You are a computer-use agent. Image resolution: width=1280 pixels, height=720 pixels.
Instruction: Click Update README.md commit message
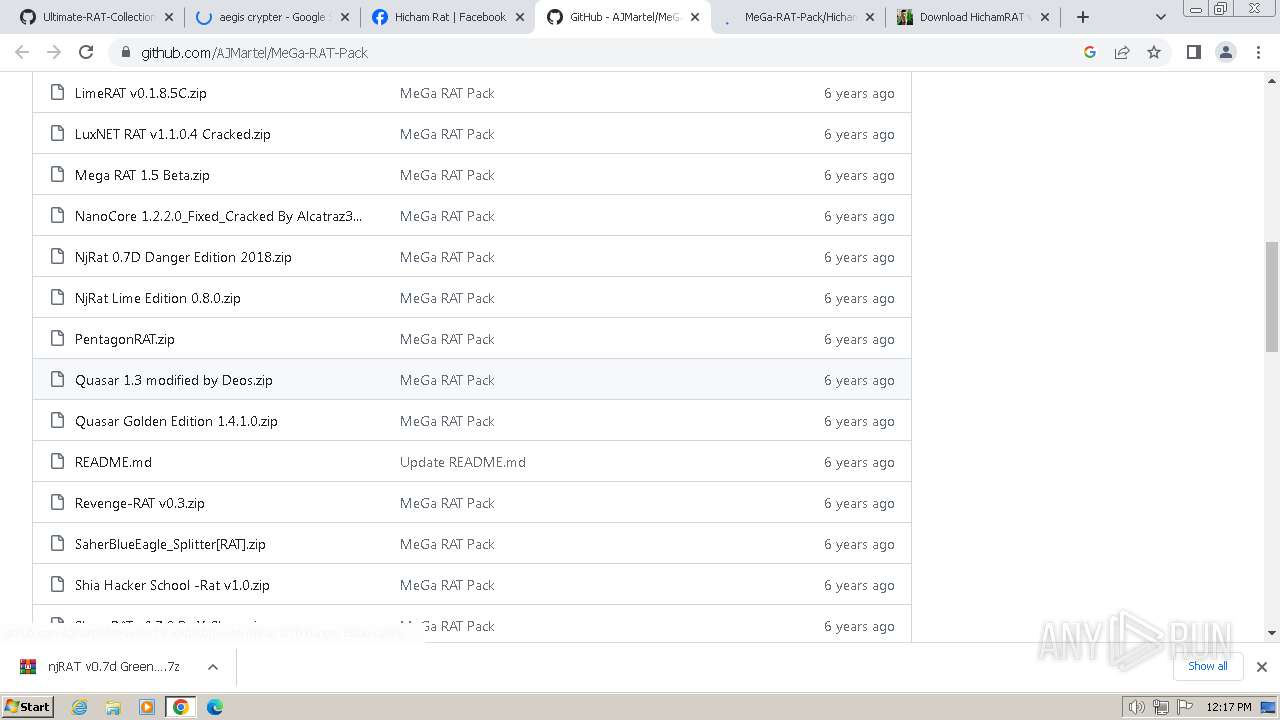point(463,462)
